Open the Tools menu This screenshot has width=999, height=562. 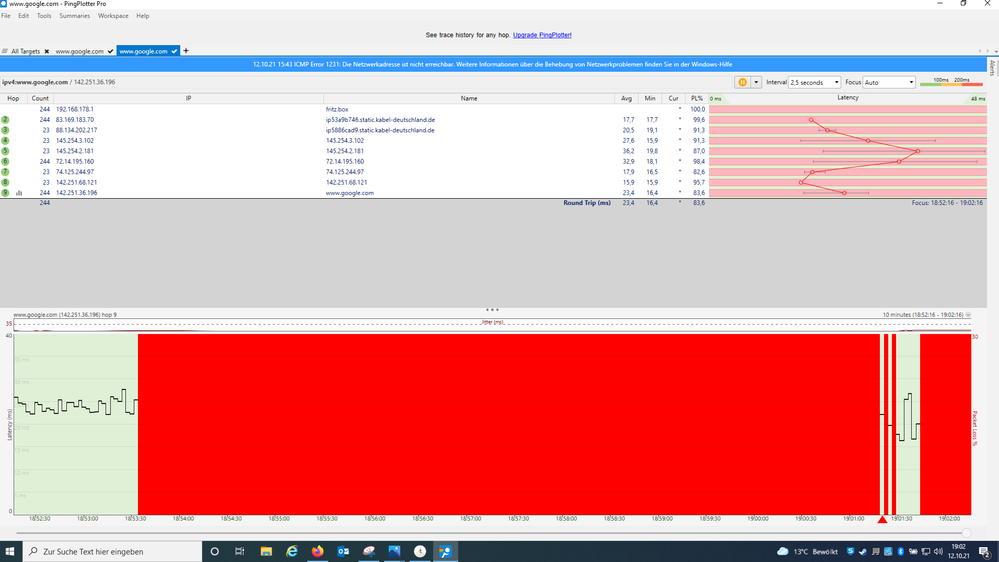tap(44, 16)
